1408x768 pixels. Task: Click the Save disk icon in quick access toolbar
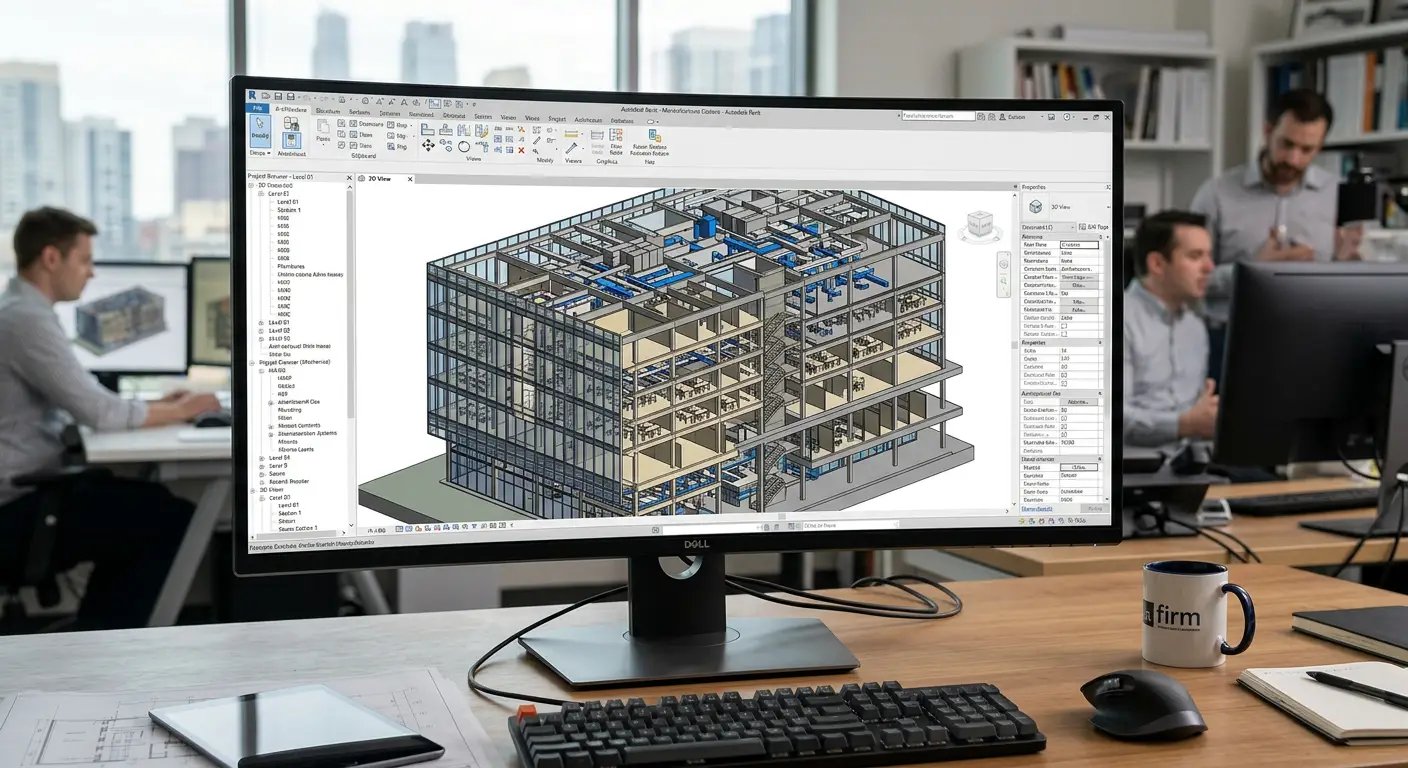(278, 96)
